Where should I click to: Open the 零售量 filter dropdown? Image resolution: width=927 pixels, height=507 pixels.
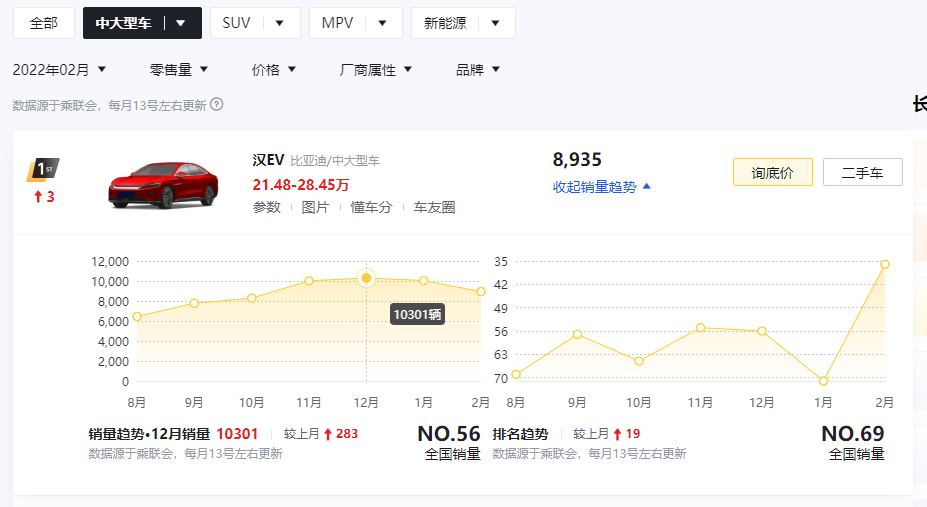(179, 70)
